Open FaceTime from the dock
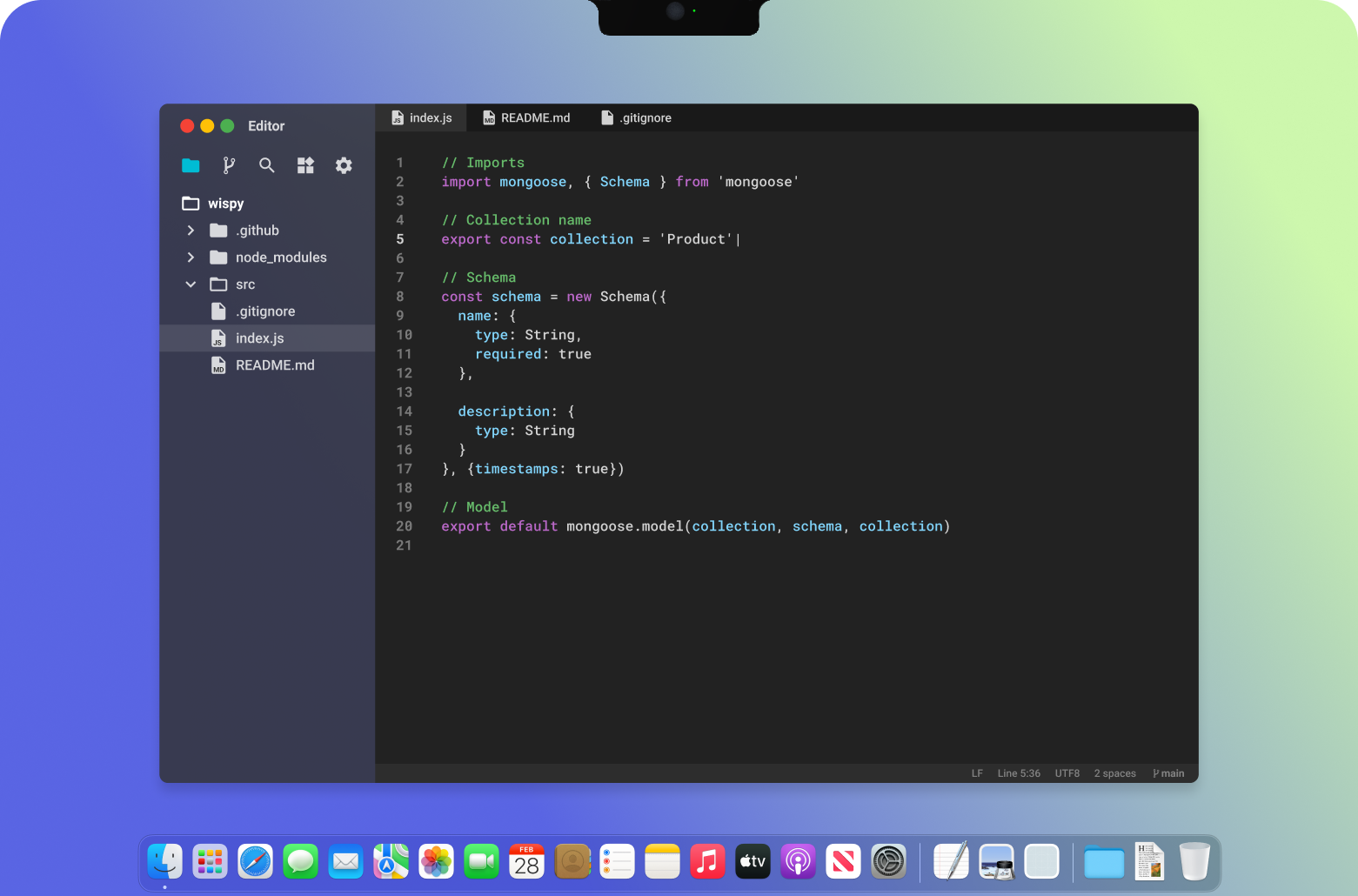Image resolution: width=1358 pixels, height=896 pixels. 481,862
